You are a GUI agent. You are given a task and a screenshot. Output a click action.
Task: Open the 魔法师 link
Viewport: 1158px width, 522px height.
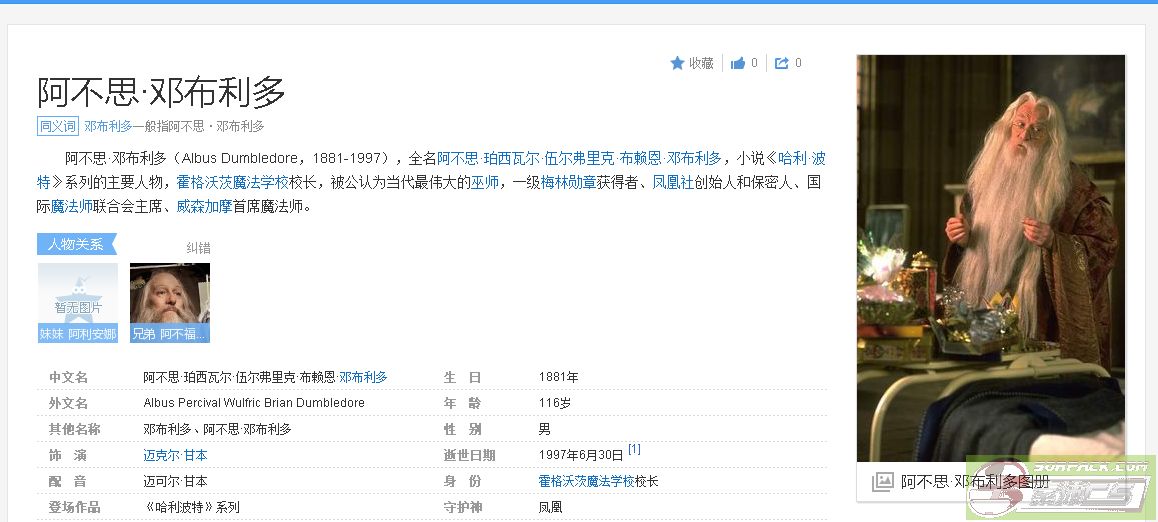click(x=72, y=207)
